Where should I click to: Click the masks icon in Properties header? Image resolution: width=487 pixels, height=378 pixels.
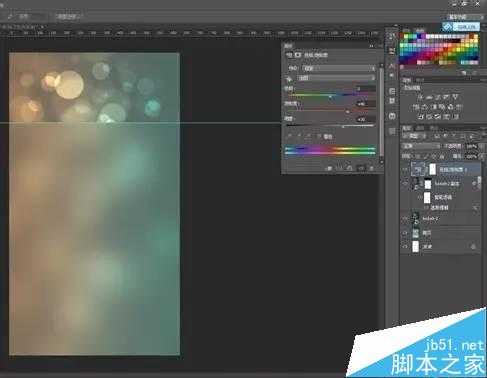[x=298, y=55]
